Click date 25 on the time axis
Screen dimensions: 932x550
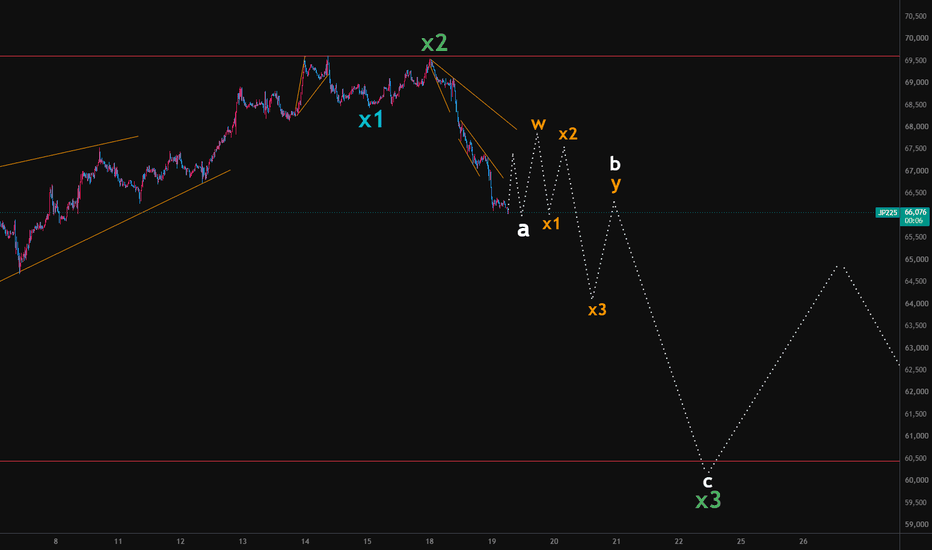click(x=741, y=541)
